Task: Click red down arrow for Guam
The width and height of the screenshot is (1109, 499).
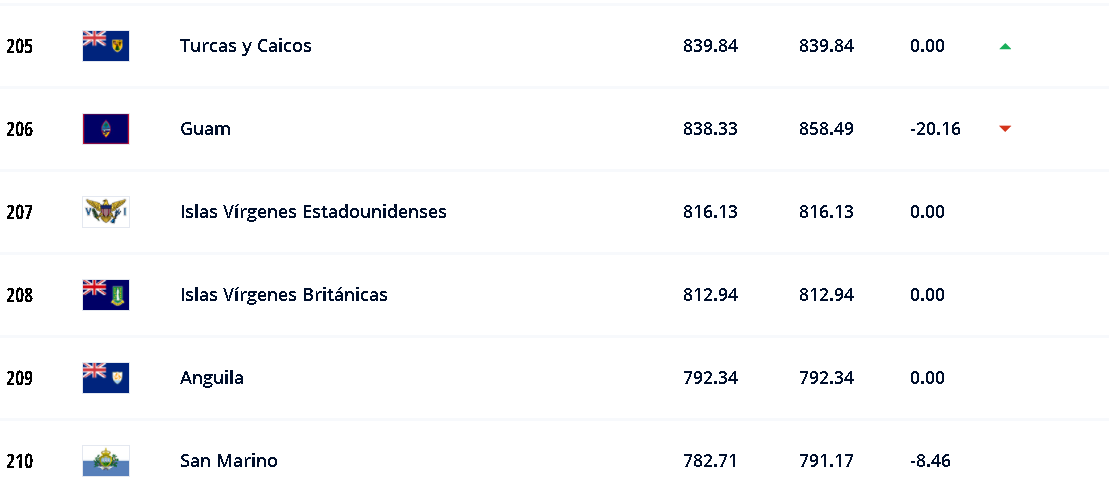Action: 1005,129
